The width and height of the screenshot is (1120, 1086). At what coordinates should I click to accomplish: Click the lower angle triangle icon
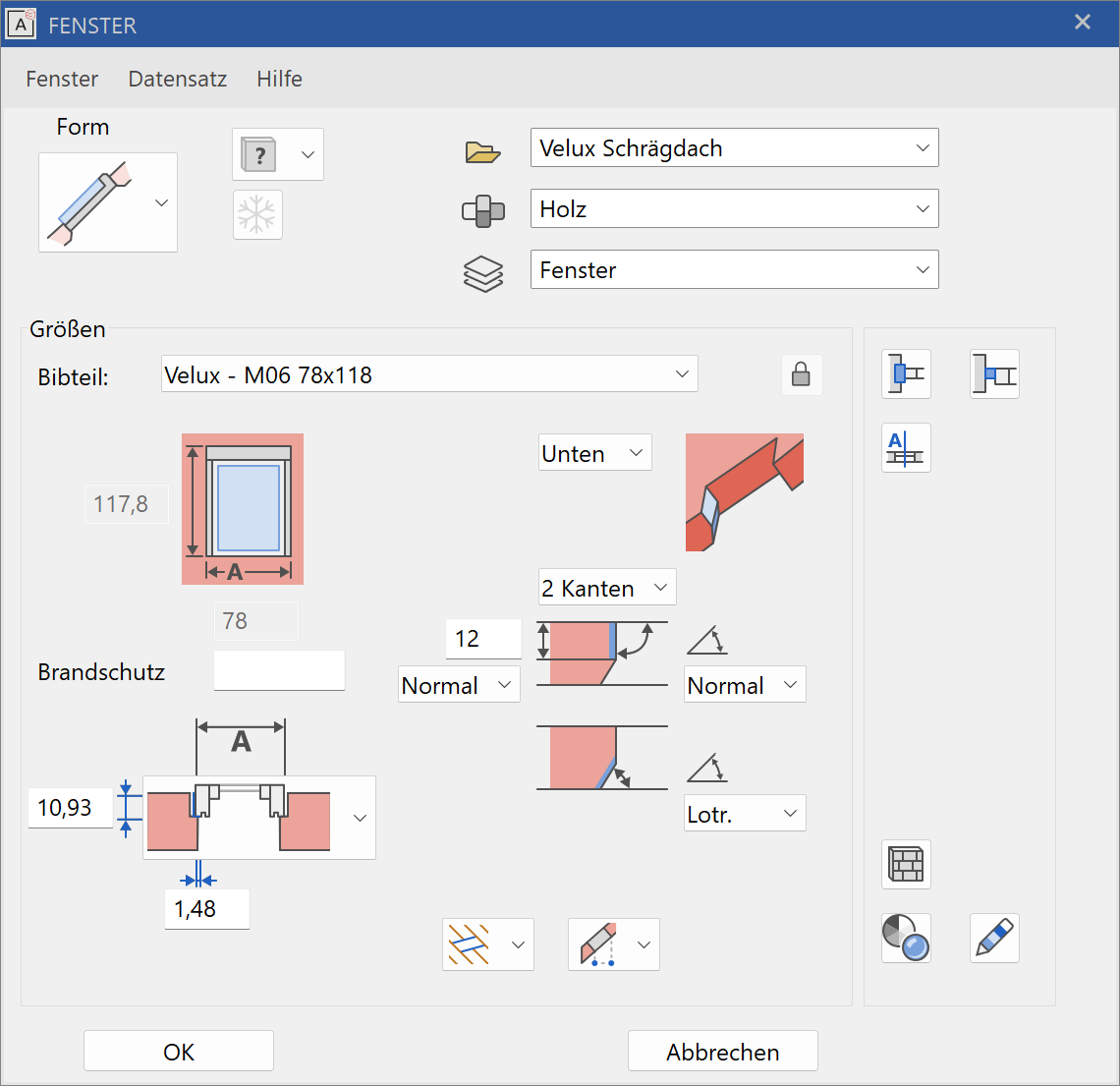[707, 768]
